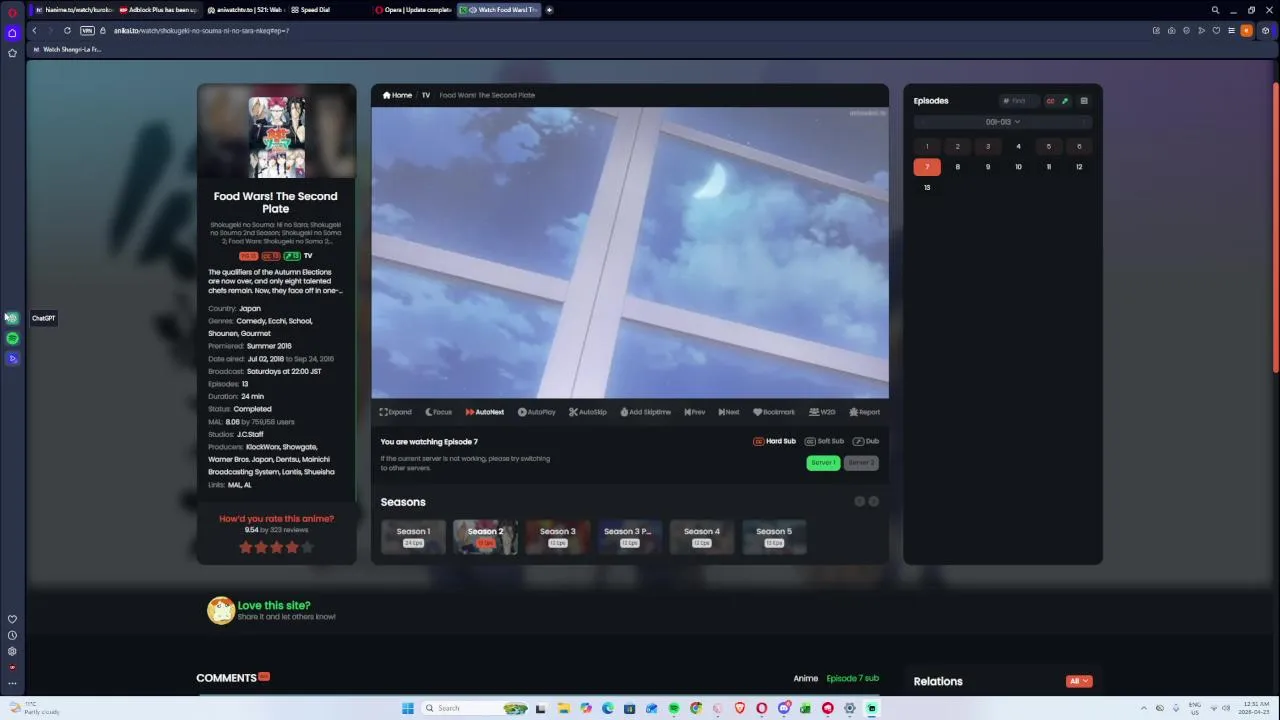Open Watch Shangri-La bookmark
Viewport: 1280px width, 720px height.
pyautogui.click(x=67, y=49)
